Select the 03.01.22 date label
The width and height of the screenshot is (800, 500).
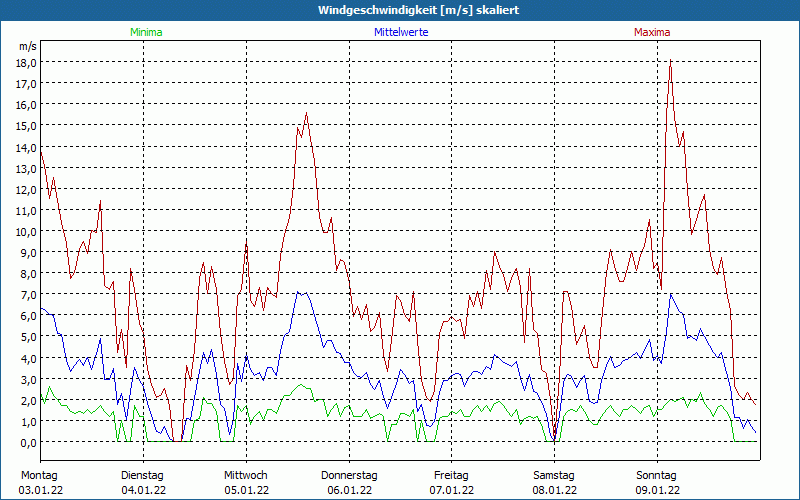pos(40,490)
